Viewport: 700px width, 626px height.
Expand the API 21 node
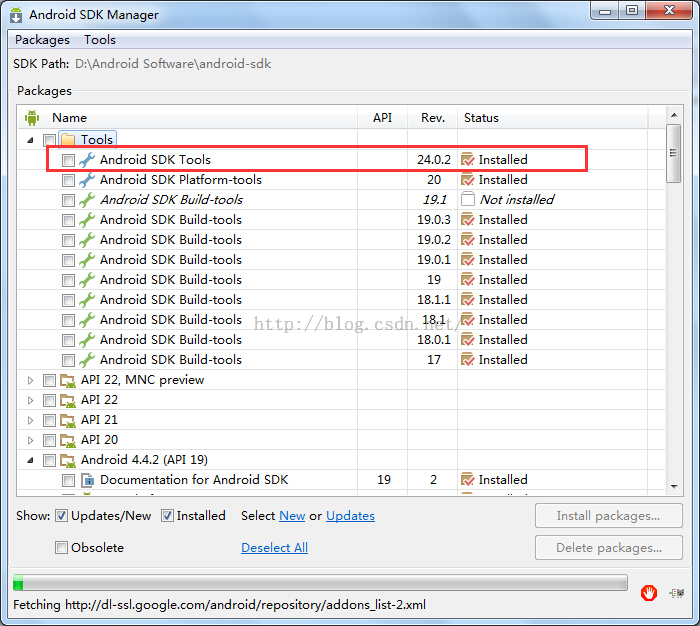click(30, 421)
